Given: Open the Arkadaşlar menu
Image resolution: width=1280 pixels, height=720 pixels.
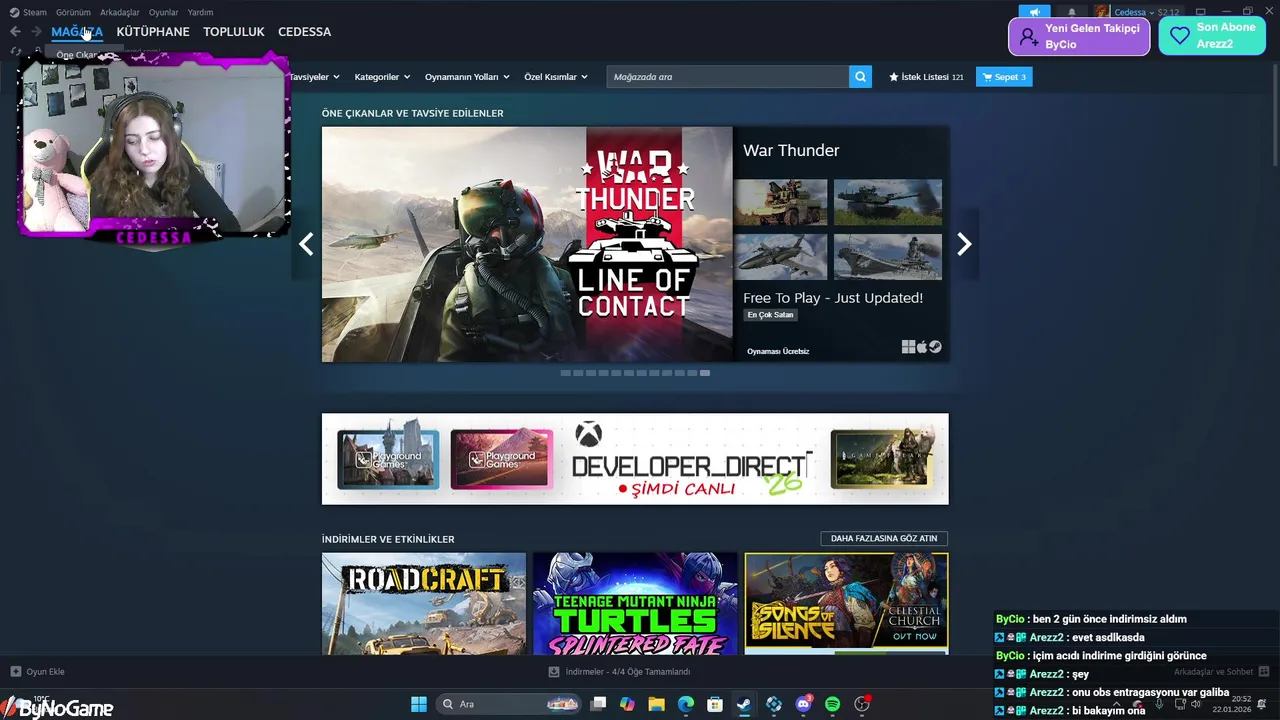Looking at the screenshot, I should (120, 12).
